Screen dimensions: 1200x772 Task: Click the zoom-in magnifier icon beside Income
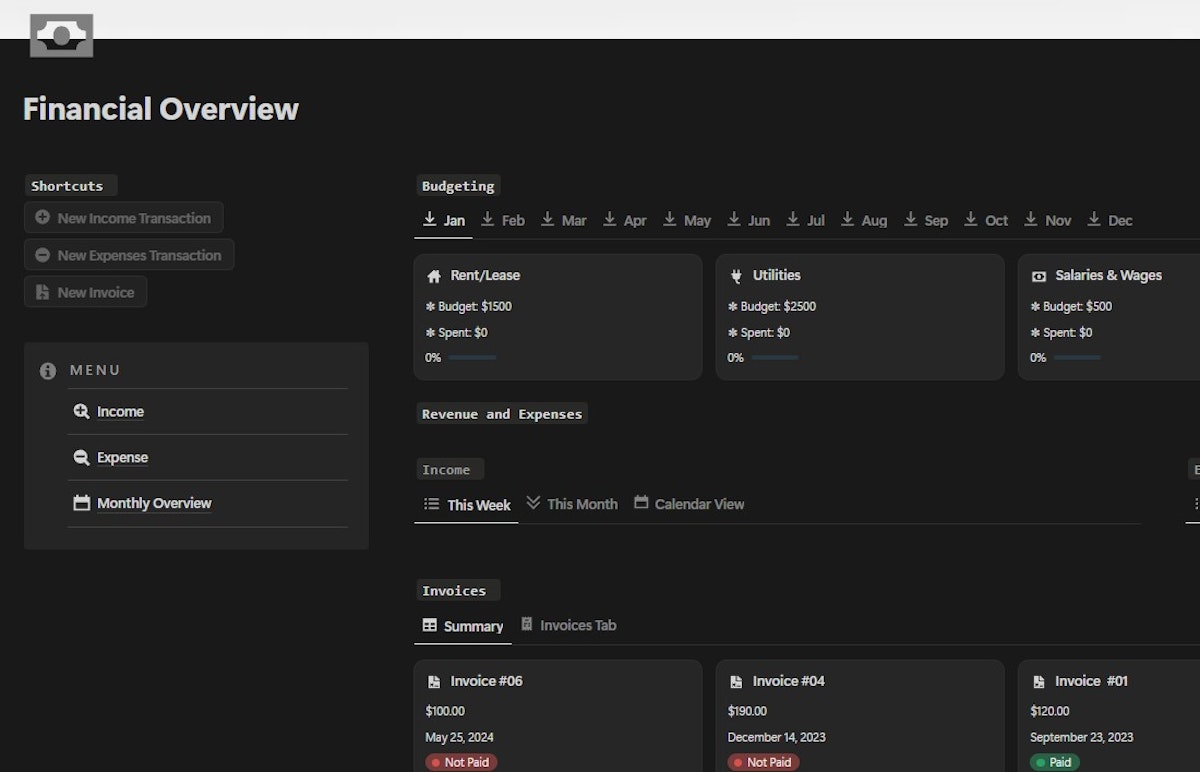tap(82, 411)
